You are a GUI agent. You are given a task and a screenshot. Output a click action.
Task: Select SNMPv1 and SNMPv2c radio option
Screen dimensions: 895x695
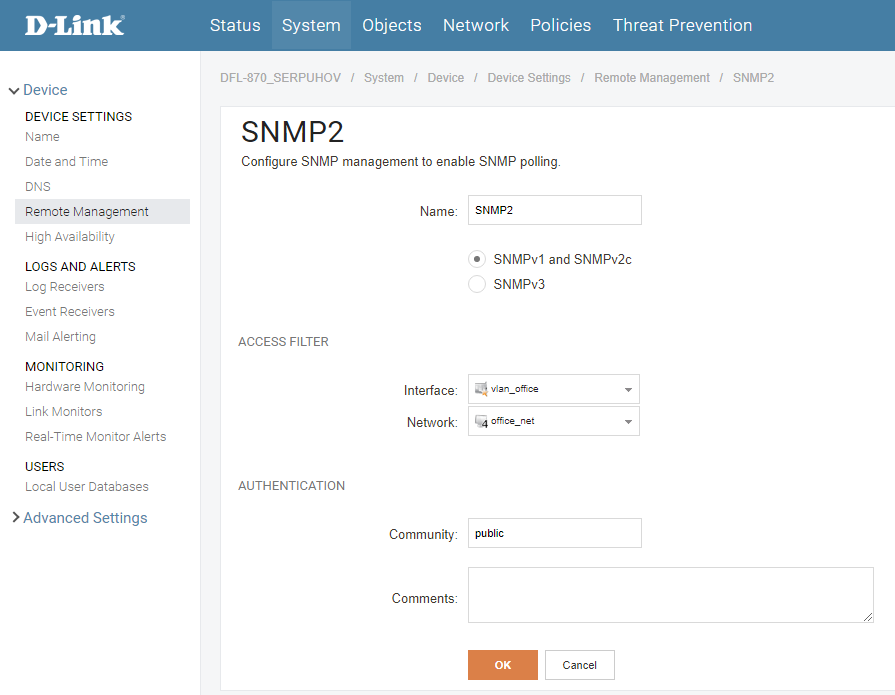point(477,259)
